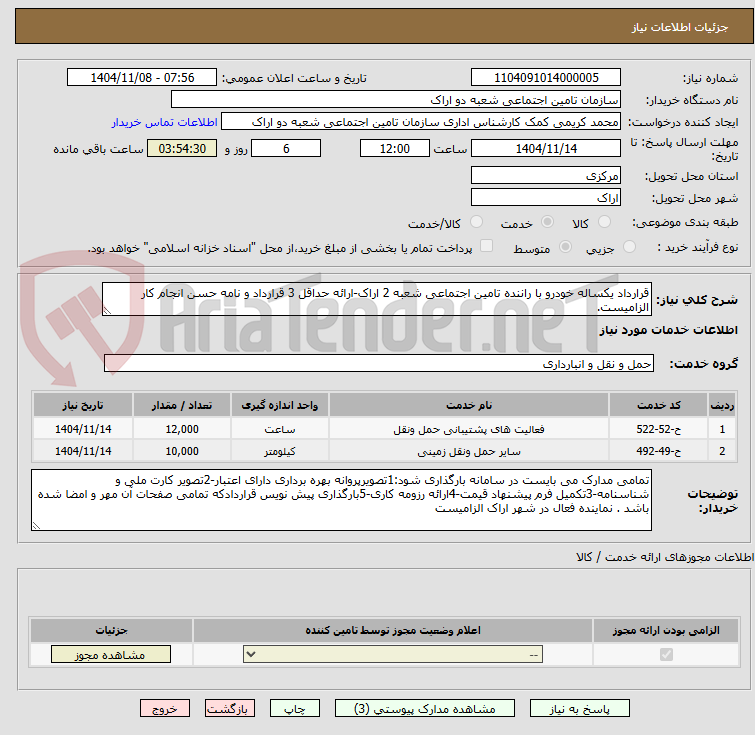The image size is (755, 735).
Task: Toggle اسناد خزانه اسلامی payment checkbox
Action: (487, 246)
